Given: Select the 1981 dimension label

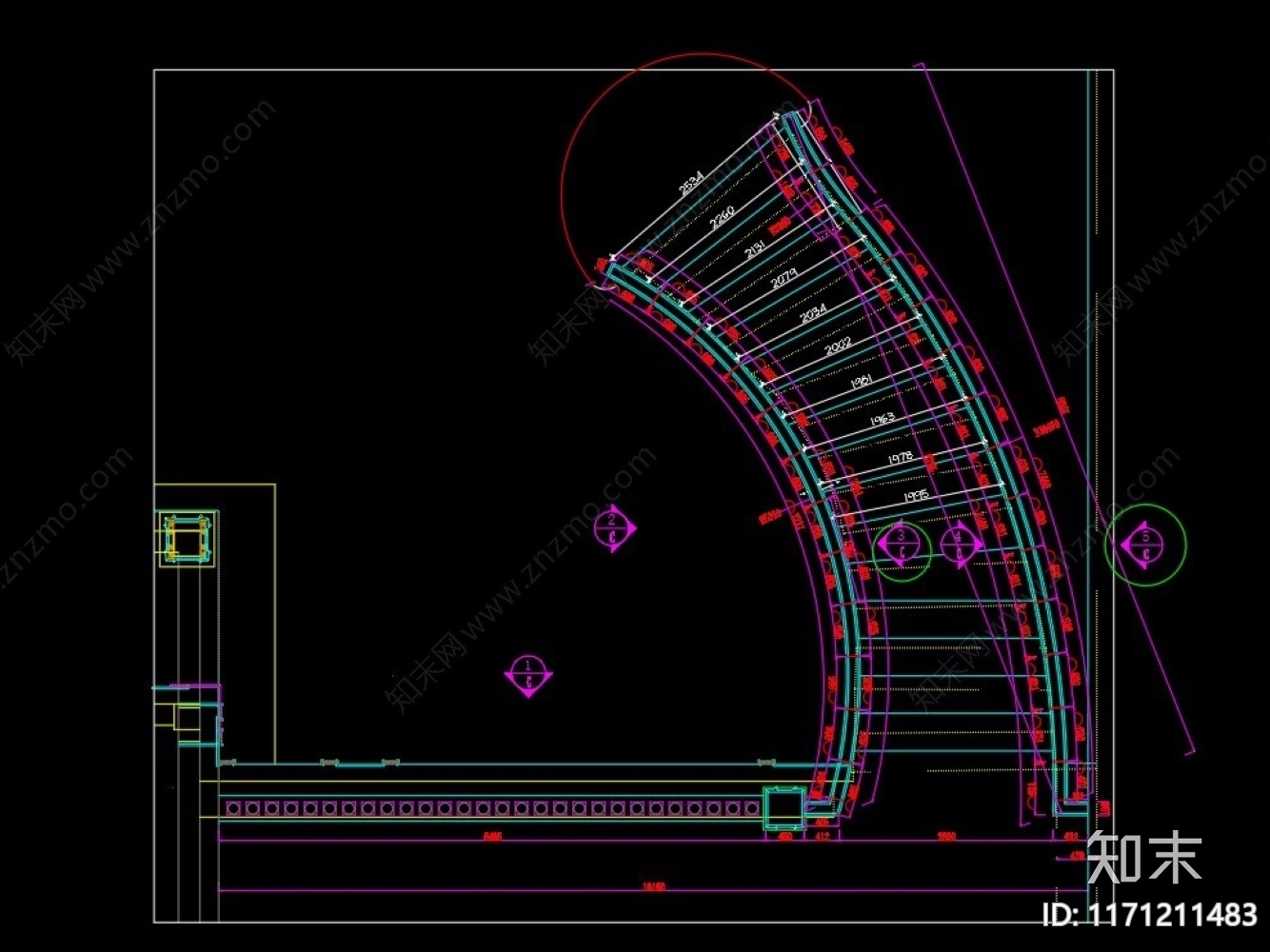Looking at the screenshot, I should 861,382.
